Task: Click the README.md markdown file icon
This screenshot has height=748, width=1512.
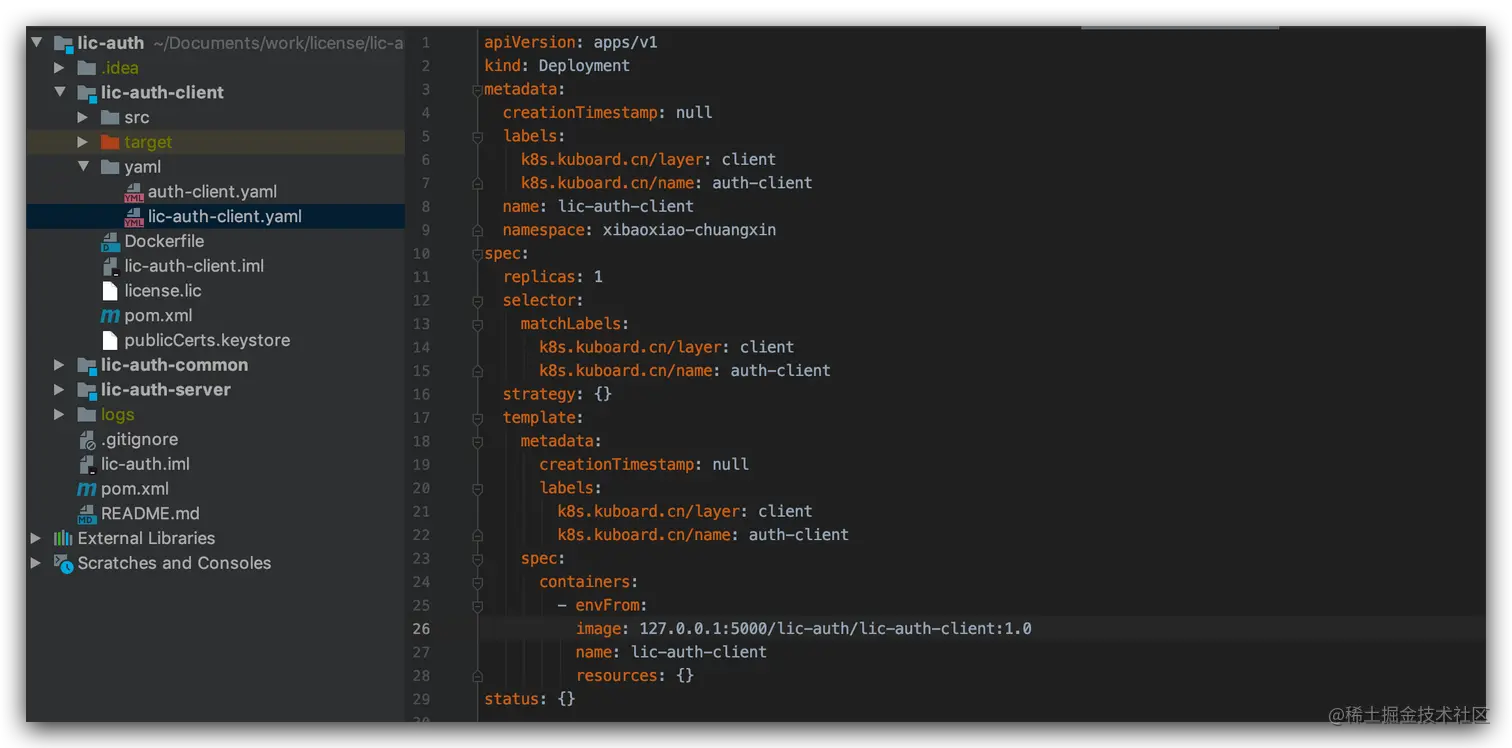Action: (x=87, y=514)
